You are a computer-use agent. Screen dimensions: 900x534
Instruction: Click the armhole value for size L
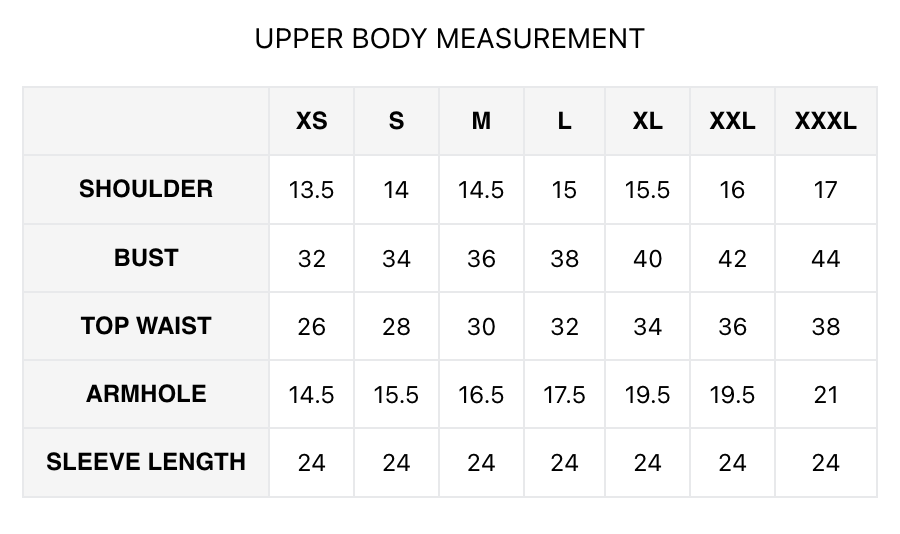[x=564, y=395]
